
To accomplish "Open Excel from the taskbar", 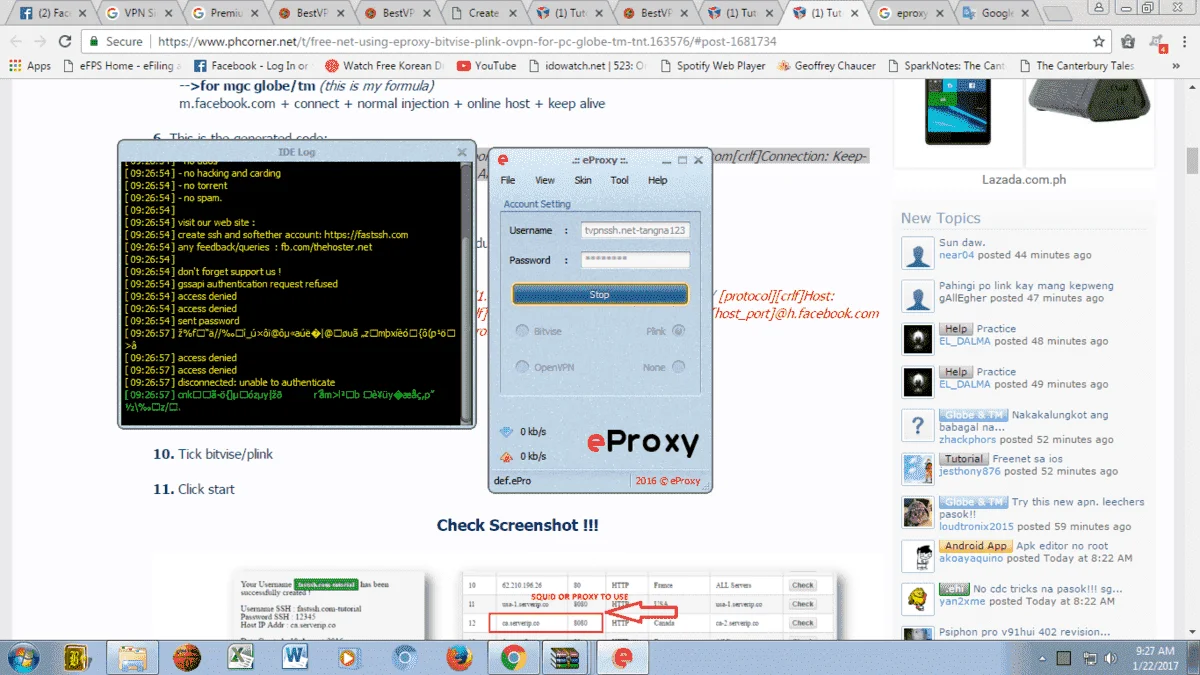I will click(x=241, y=658).
